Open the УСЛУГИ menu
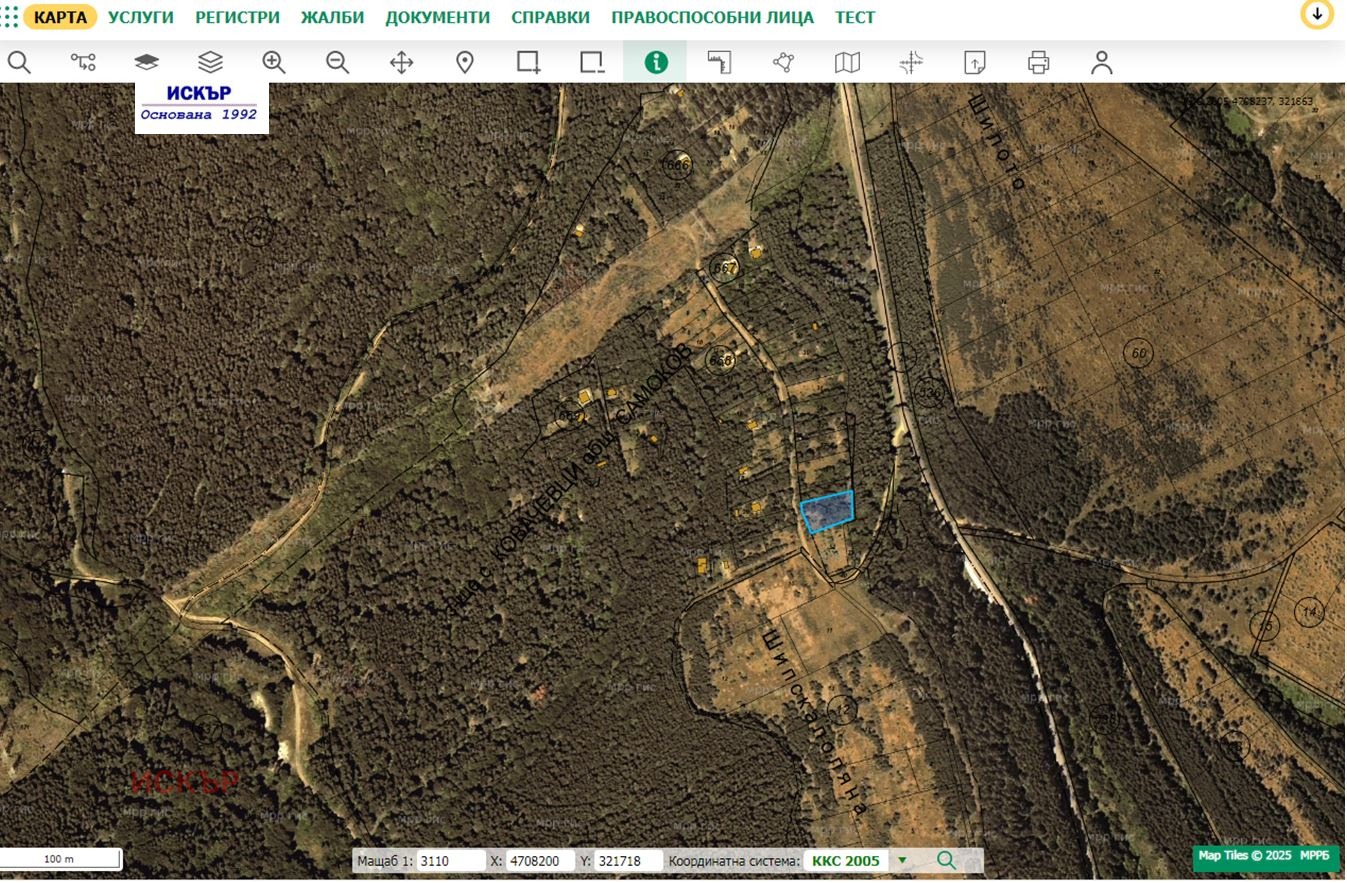 [141, 17]
